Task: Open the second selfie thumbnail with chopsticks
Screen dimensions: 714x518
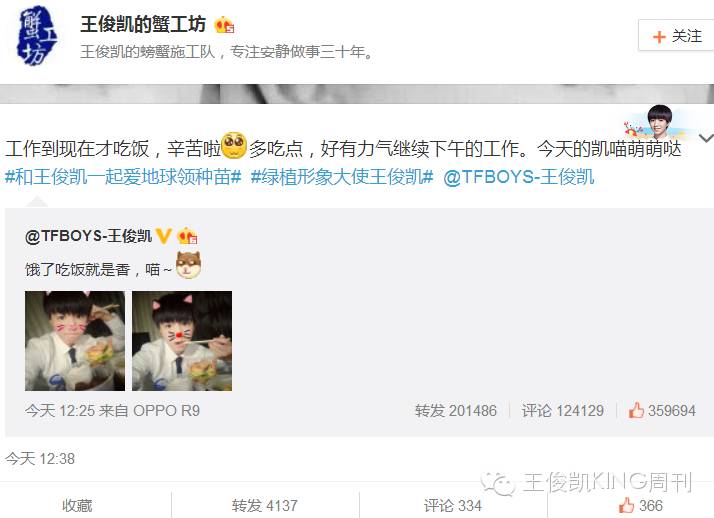Action: (182, 341)
